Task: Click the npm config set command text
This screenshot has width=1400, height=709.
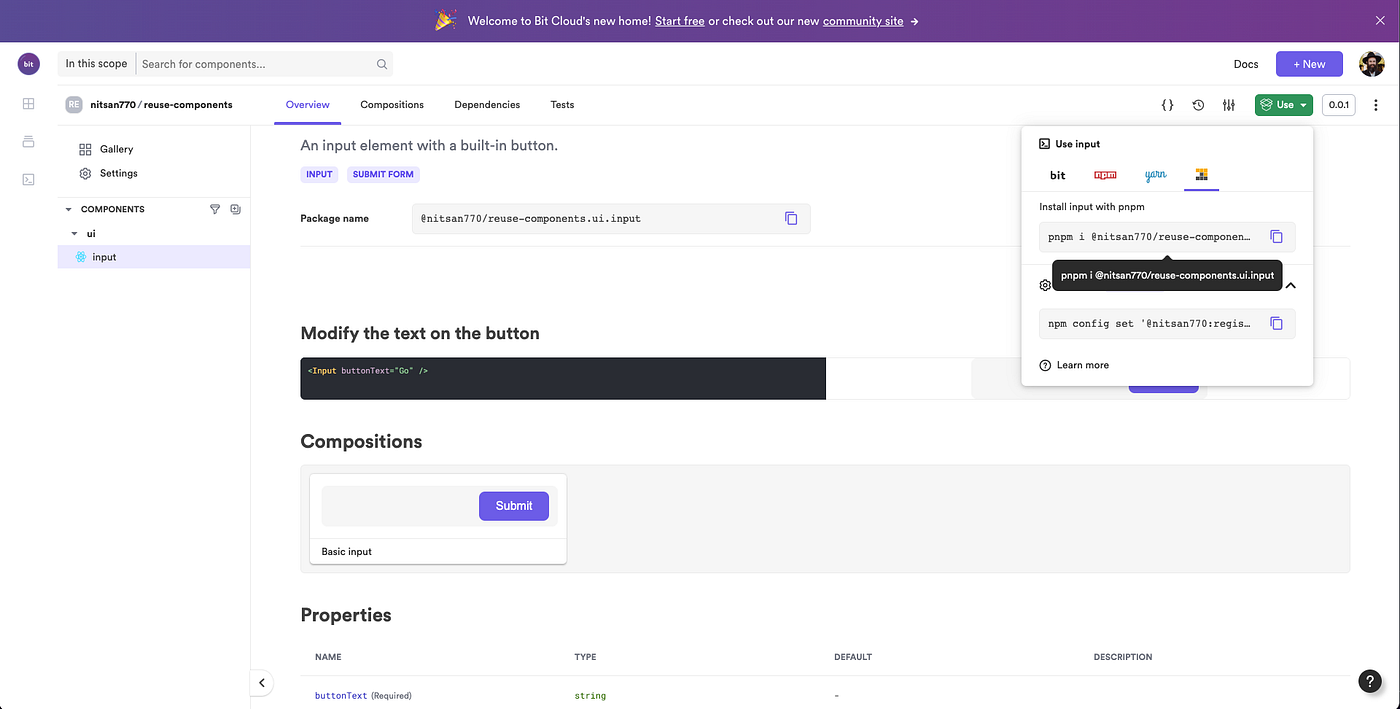Action: pos(1149,324)
